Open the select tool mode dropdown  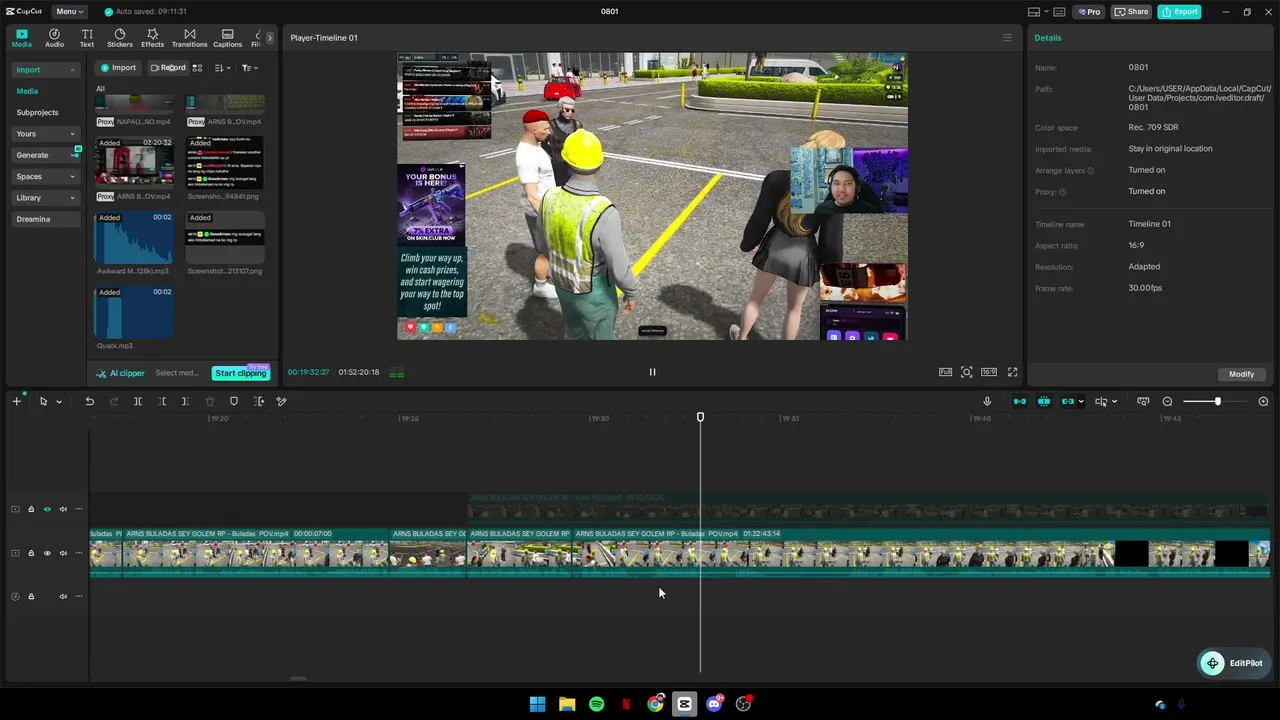59,402
